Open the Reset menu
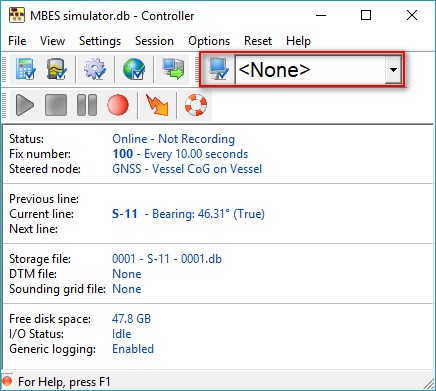The width and height of the screenshot is (436, 391). [258, 41]
